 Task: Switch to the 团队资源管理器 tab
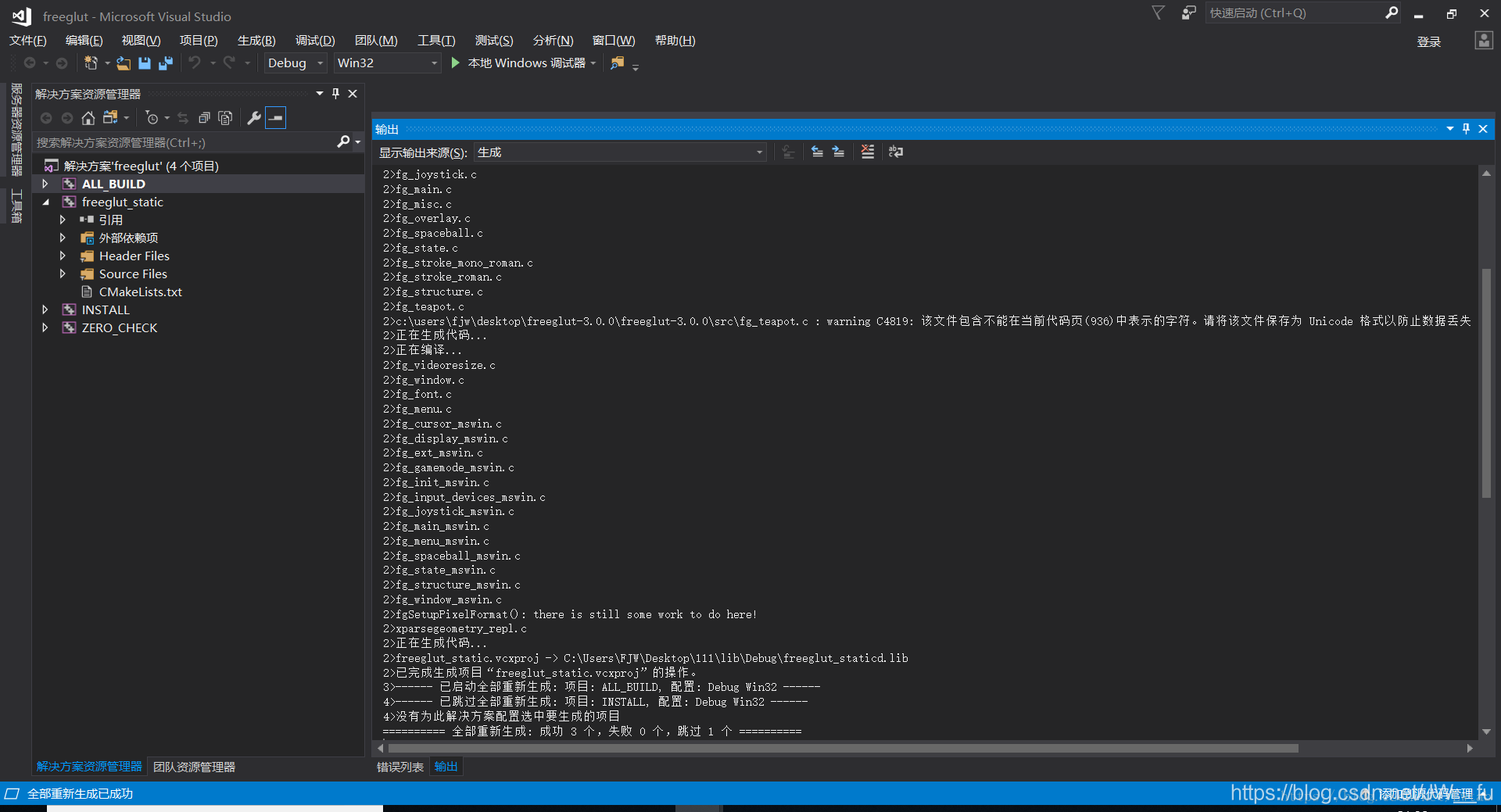tap(194, 767)
